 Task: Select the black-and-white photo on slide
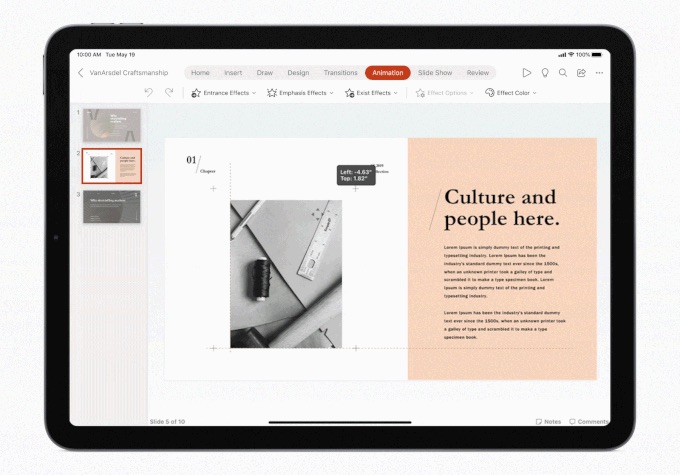pos(286,273)
